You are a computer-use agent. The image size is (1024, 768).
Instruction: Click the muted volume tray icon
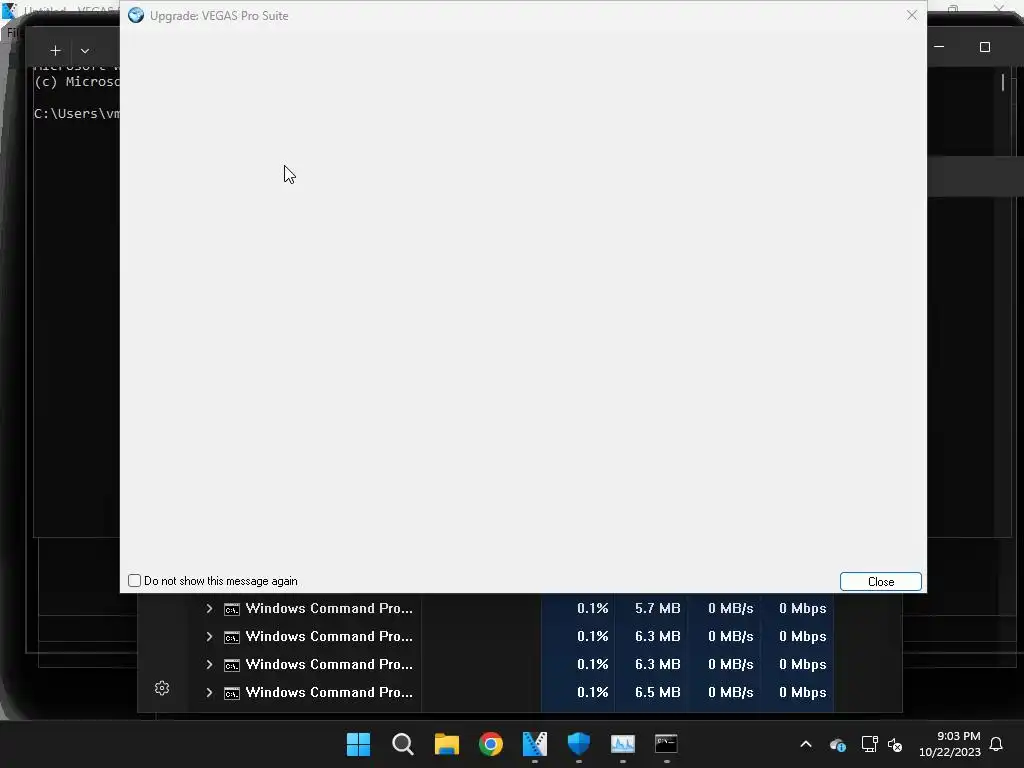[895, 744]
